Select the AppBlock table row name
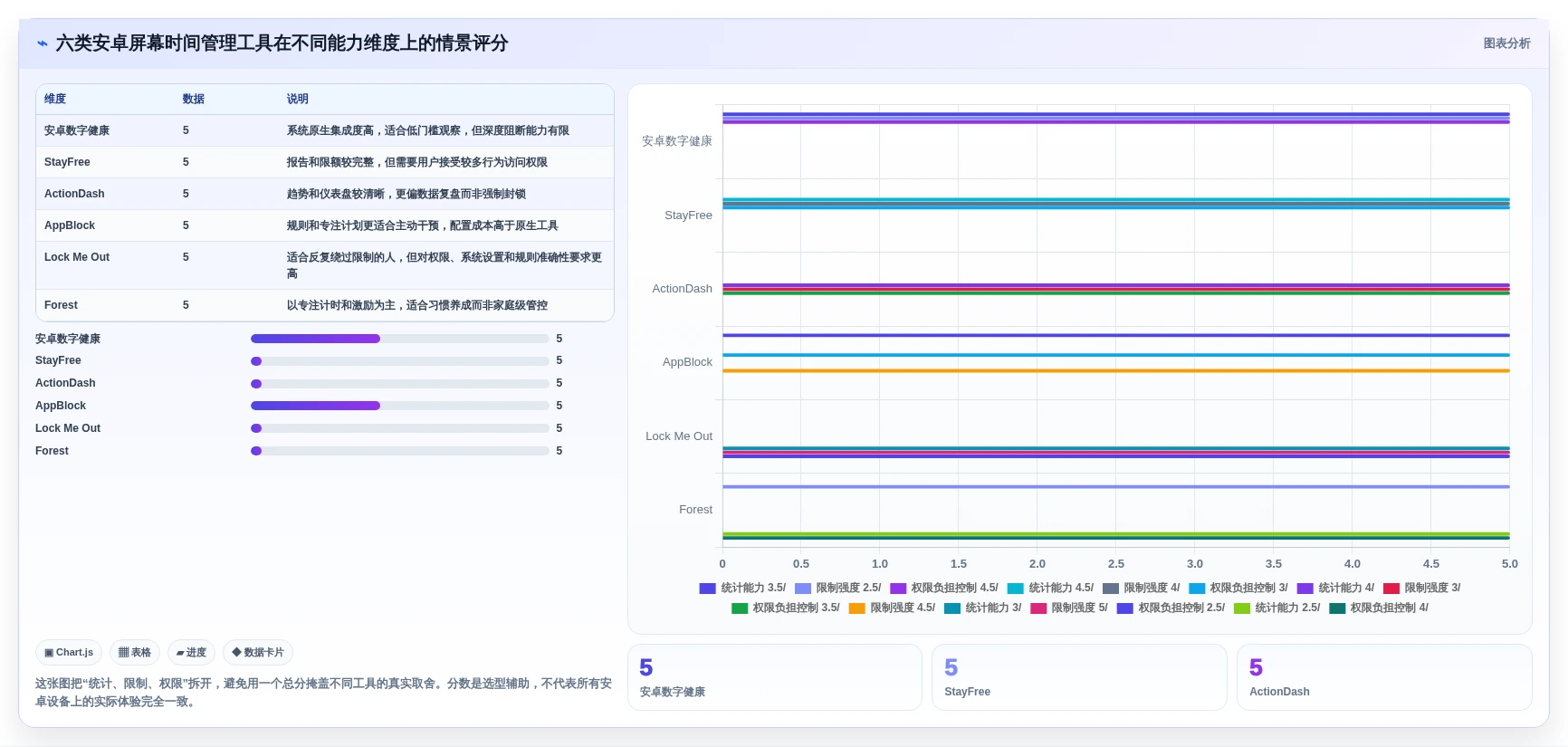1568x747 pixels. [70, 225]
